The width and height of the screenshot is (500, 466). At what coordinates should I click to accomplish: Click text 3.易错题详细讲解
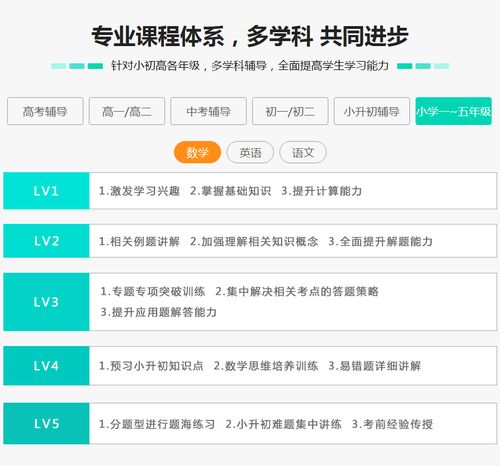tap(375, 366)
